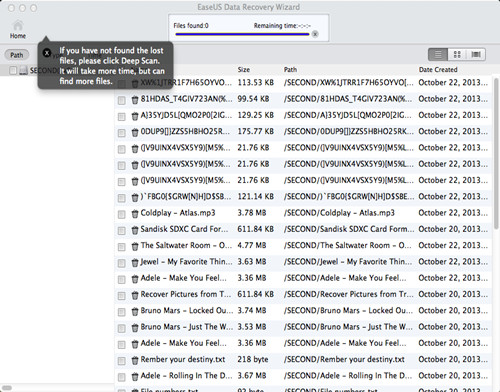Viewport: 500px width, 392px height.
Task: Select Recover Pictures from T... file name
Action: click(x=186, y=294)
